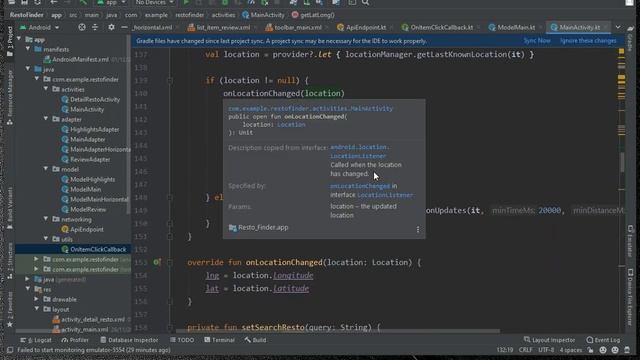The image size is (640, 360).
Task: Click the collapse all icon in project panel
Action: pyautogui.click(x=95, y=27)
